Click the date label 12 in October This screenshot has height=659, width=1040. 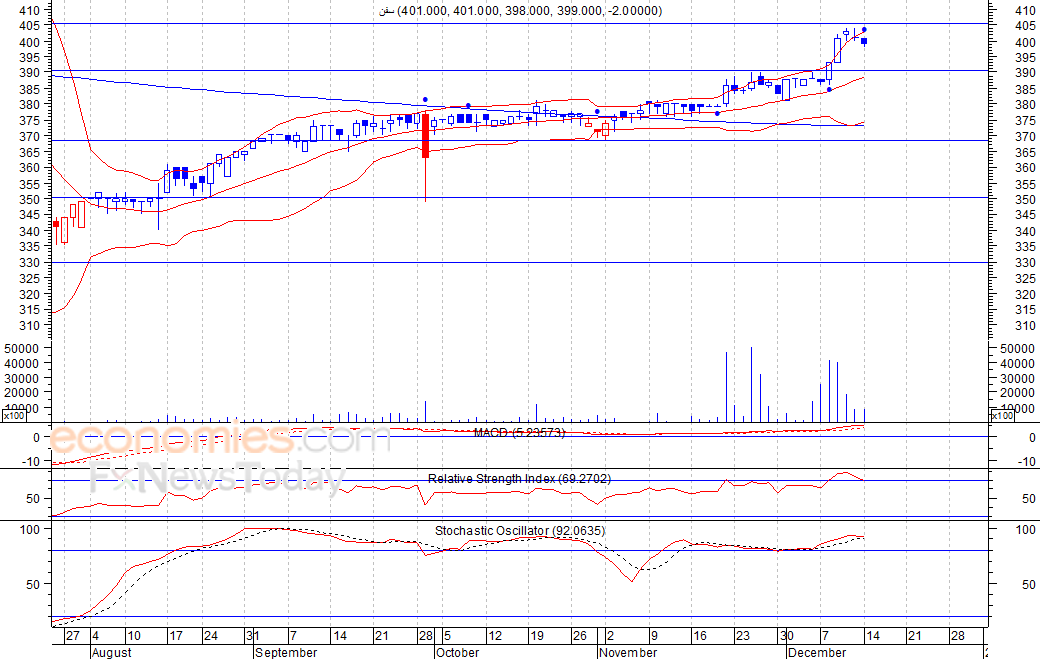coord(495,636)
